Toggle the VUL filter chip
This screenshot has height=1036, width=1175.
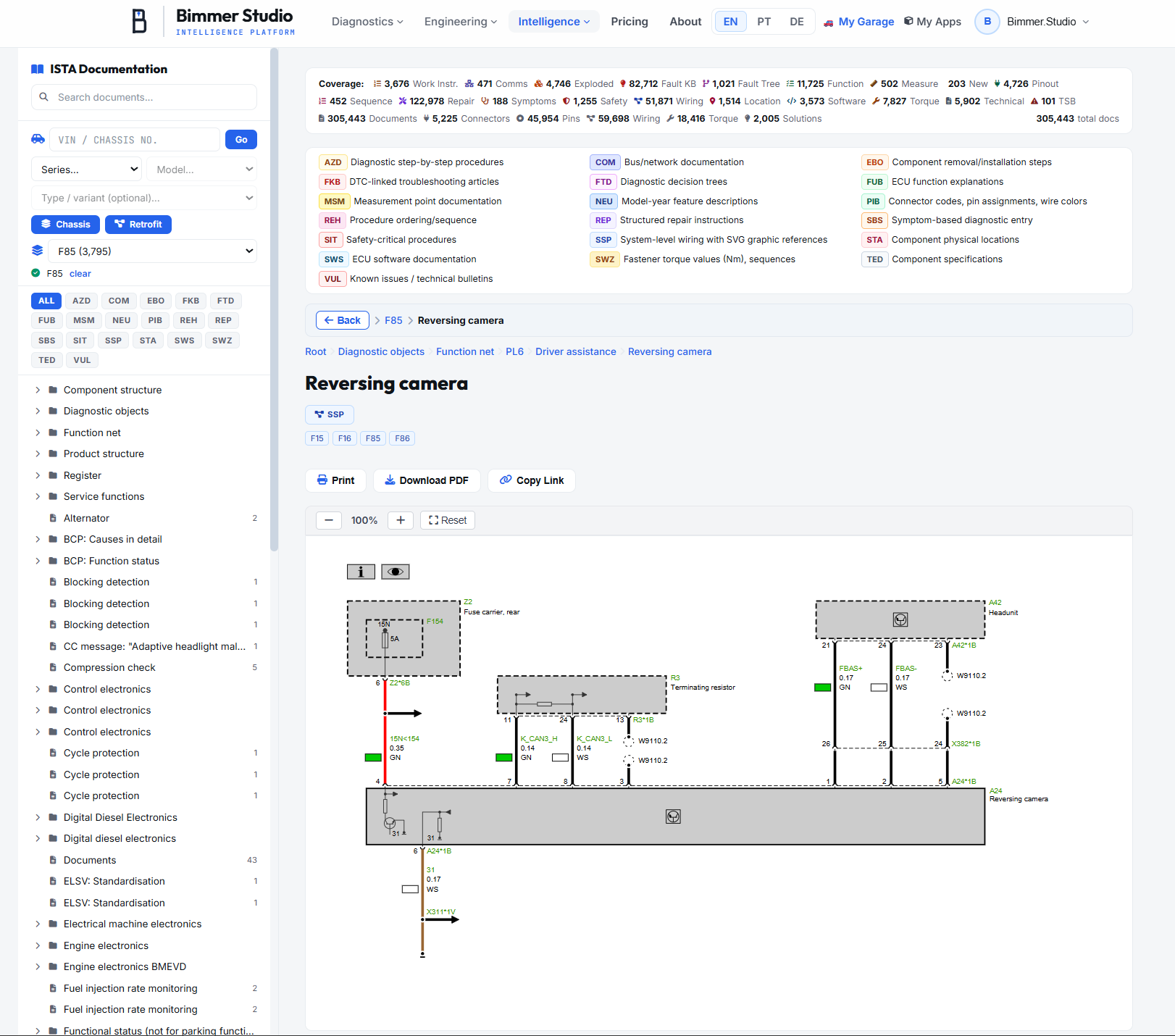[x=83, y=360]
